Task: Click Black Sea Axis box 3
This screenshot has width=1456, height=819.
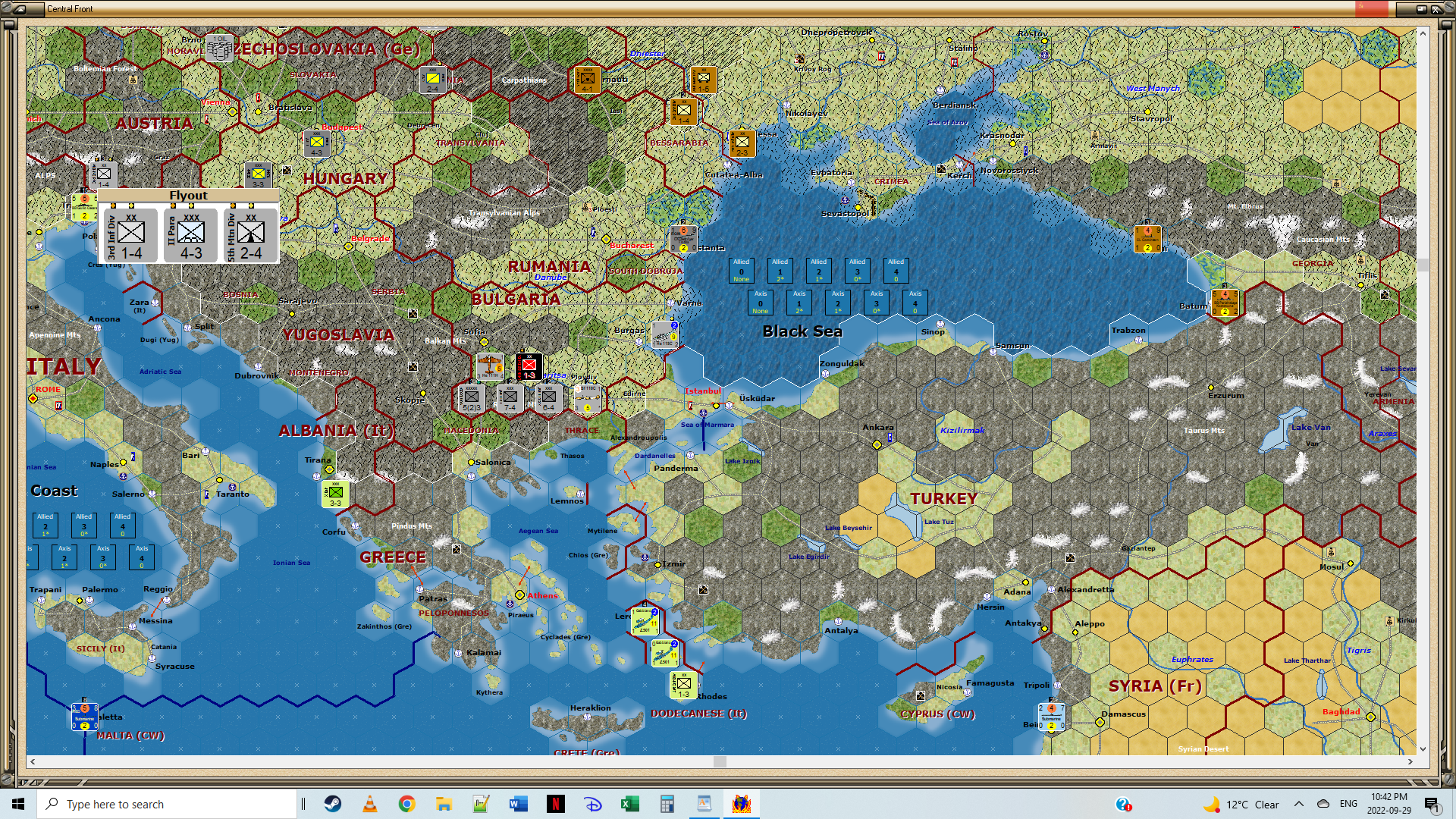Action: (x=876, y=303)
